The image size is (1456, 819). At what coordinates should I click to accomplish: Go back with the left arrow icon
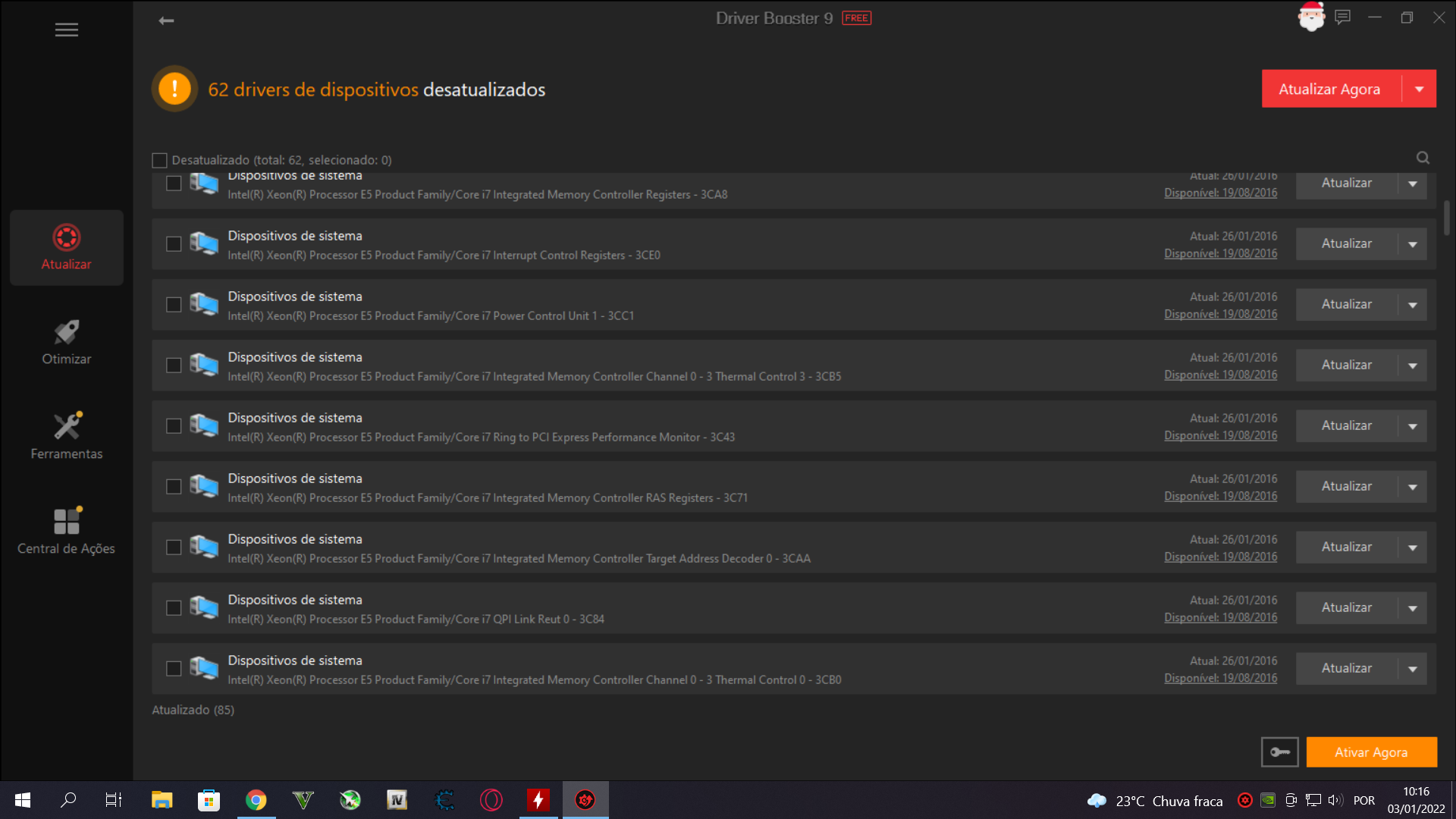pos(166,20)
